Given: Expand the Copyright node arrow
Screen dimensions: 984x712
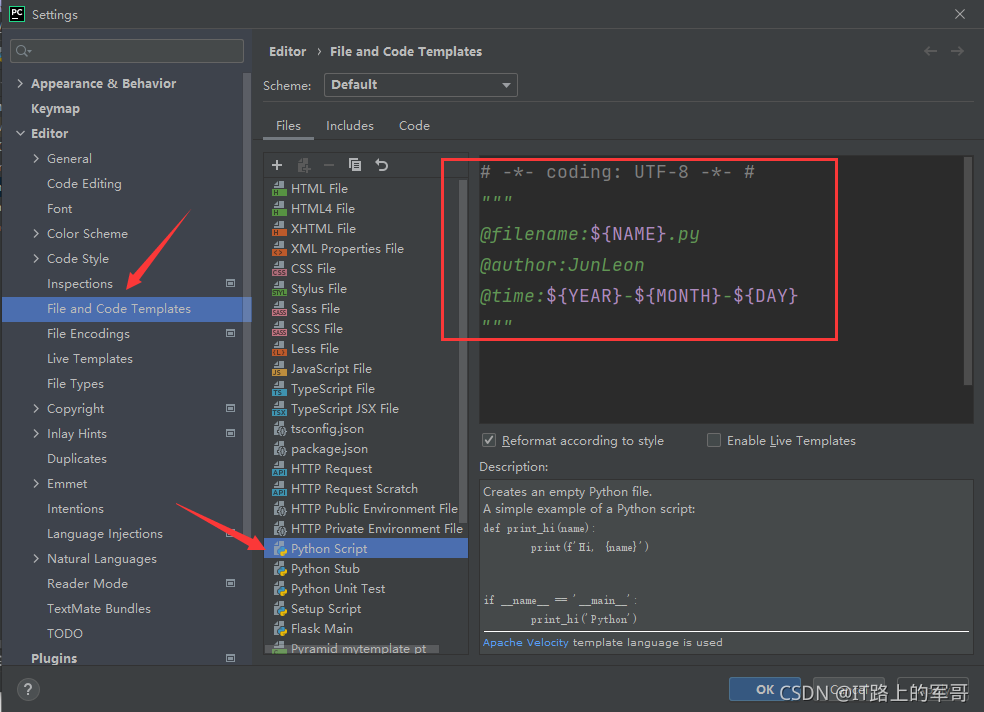Looking at the screenshot, I should point(36,408).
